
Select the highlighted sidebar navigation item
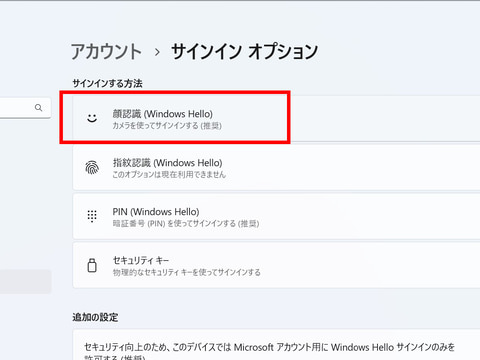tap(25, 282)
